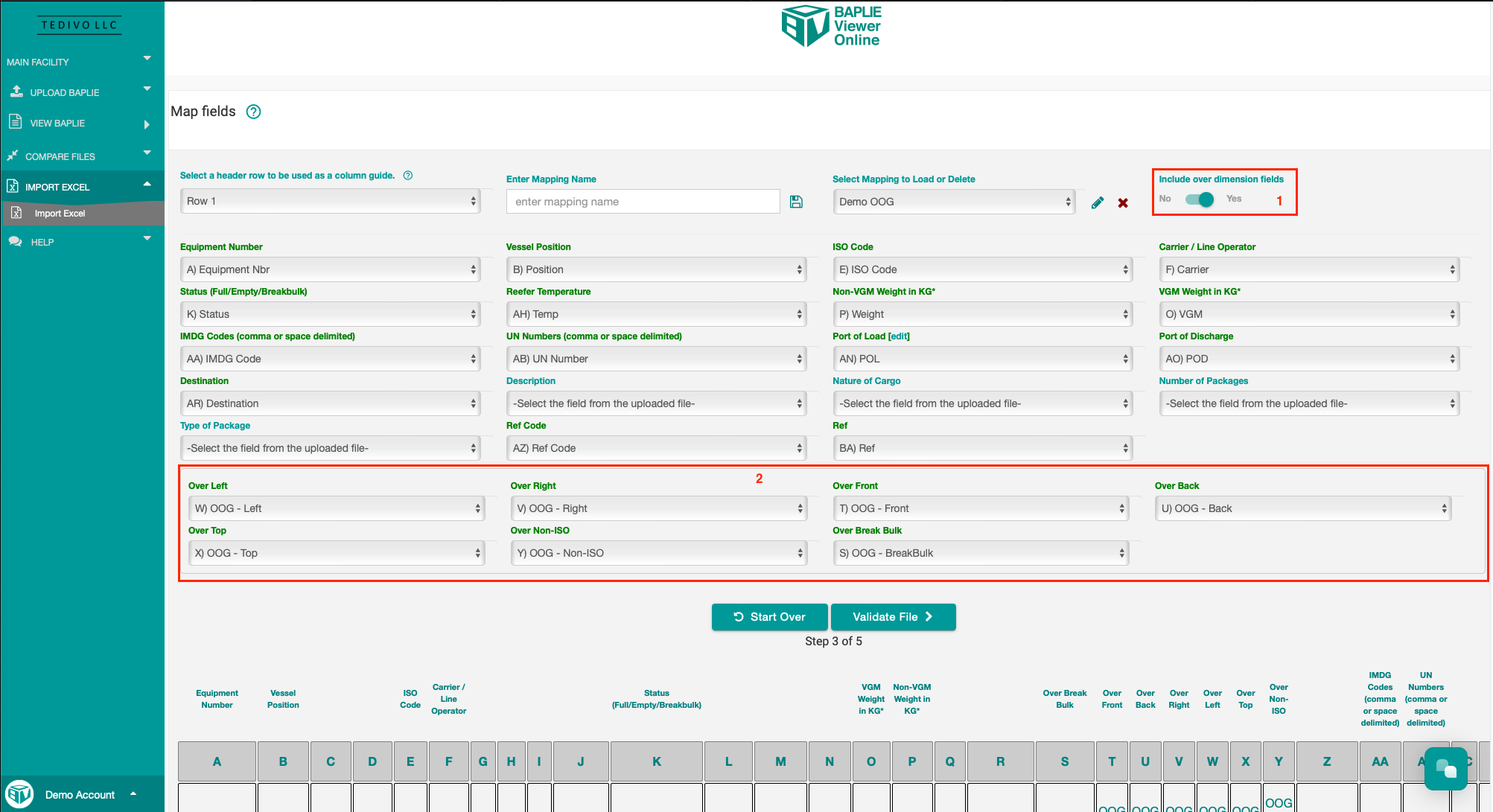Viewport: 1493px width, 812px height.
Task: Click the save mapping floppy disk icon
Action: click(796, 202)
